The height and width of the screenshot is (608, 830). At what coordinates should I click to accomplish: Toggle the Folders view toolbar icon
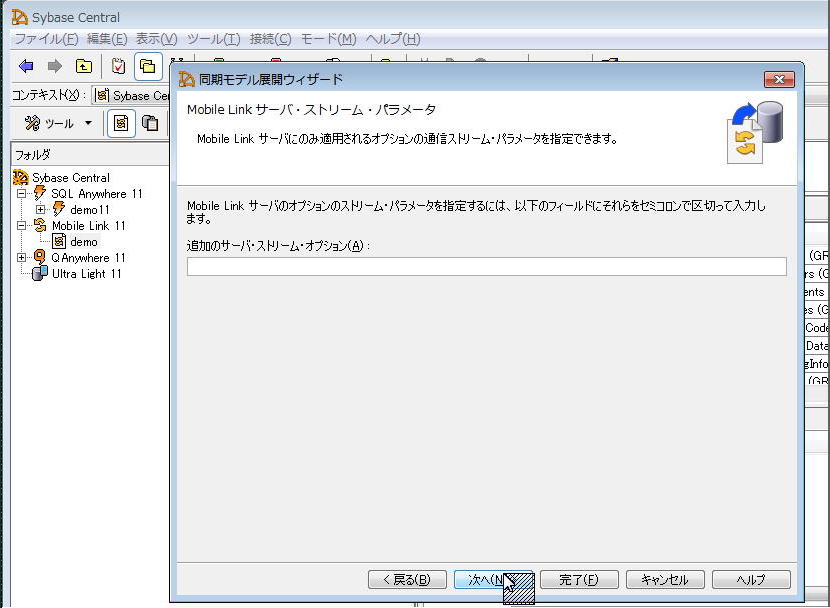[148, 67]
